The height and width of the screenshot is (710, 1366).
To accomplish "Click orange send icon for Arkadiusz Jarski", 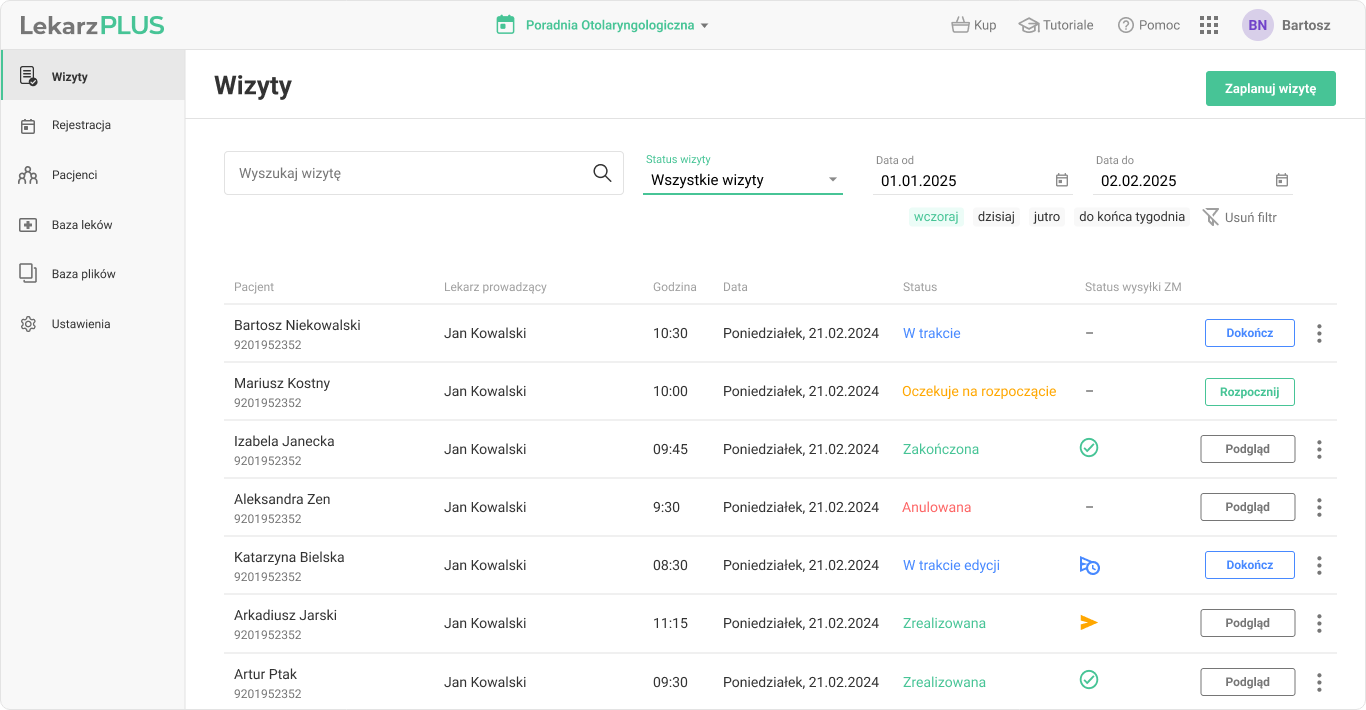I will coord(1089,623).
